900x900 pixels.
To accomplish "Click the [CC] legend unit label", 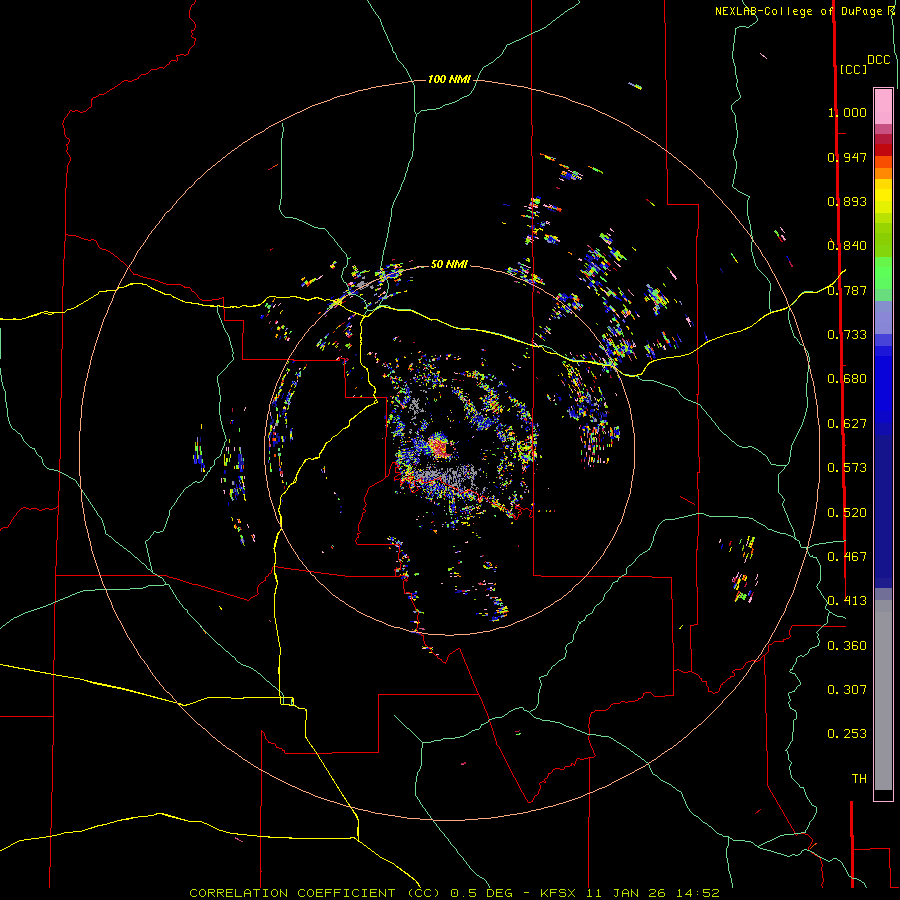I will [x=854, y=69].
